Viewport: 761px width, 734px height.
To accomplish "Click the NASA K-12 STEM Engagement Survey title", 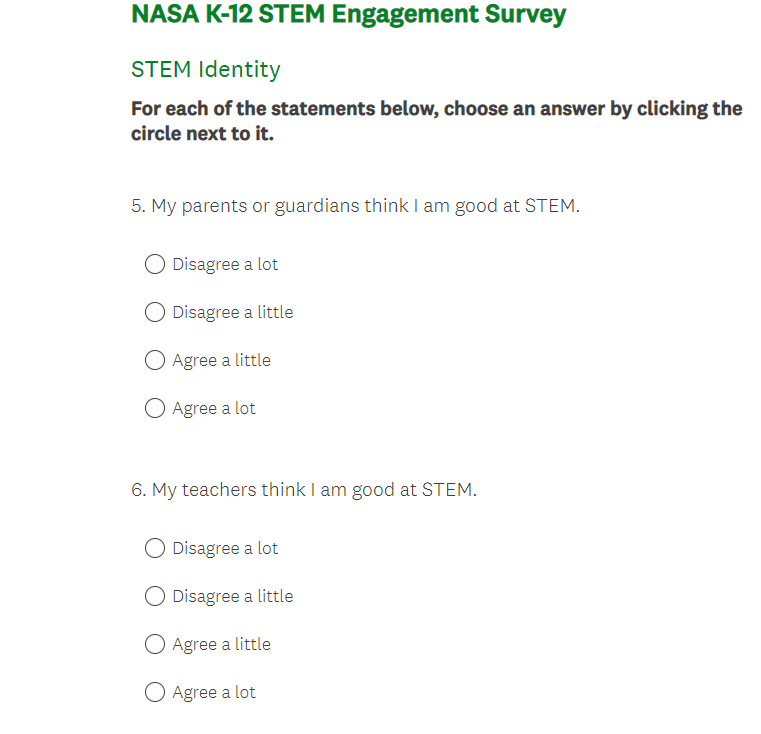I will 348,15.
